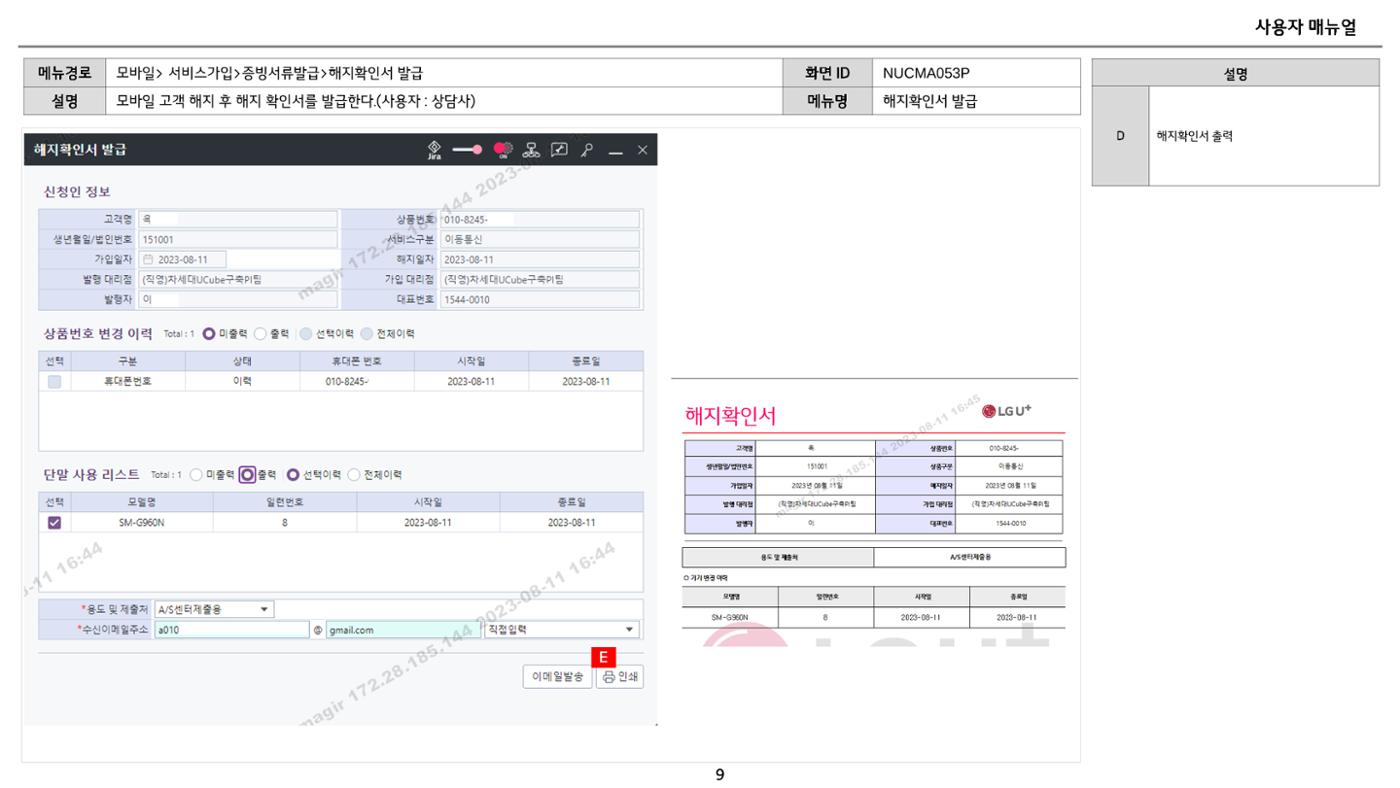Click the 해지확인서 title in preview
Screen dimensions: 1400x788
coord(731,416)
